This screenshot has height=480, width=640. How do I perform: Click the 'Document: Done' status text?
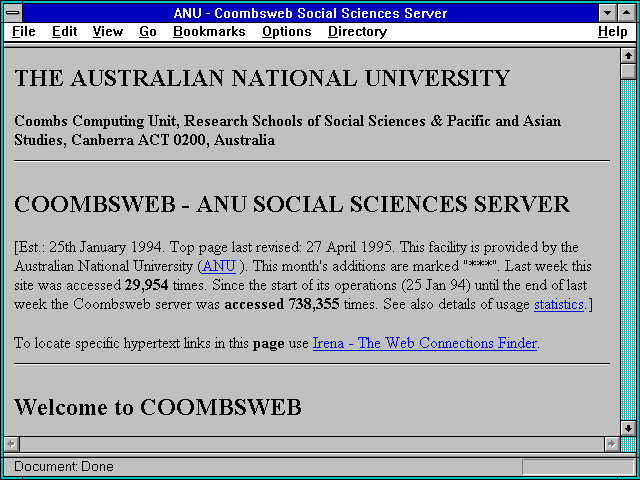(x=64, y=466)
